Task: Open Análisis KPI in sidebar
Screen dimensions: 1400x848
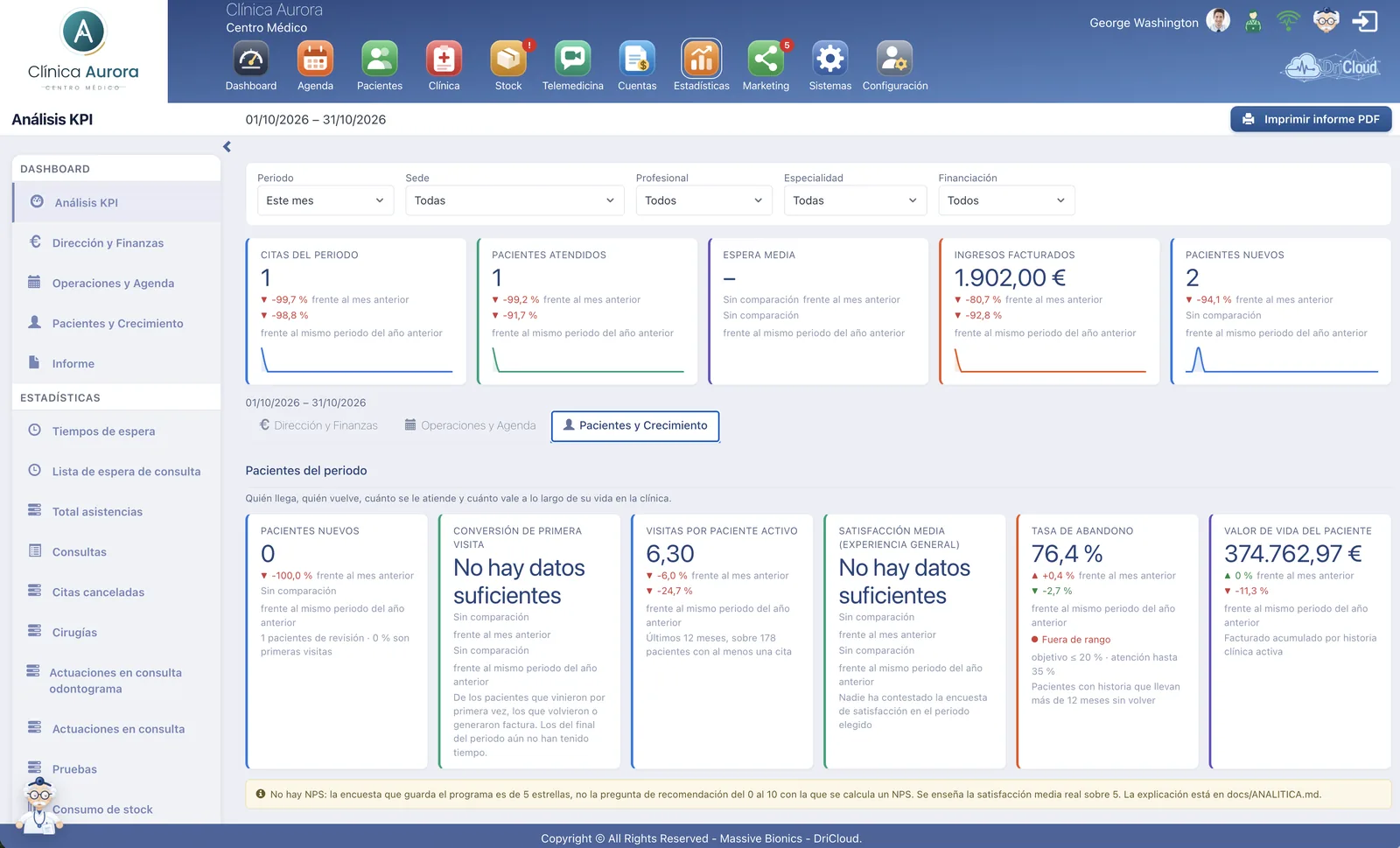Action: point(116,202)
